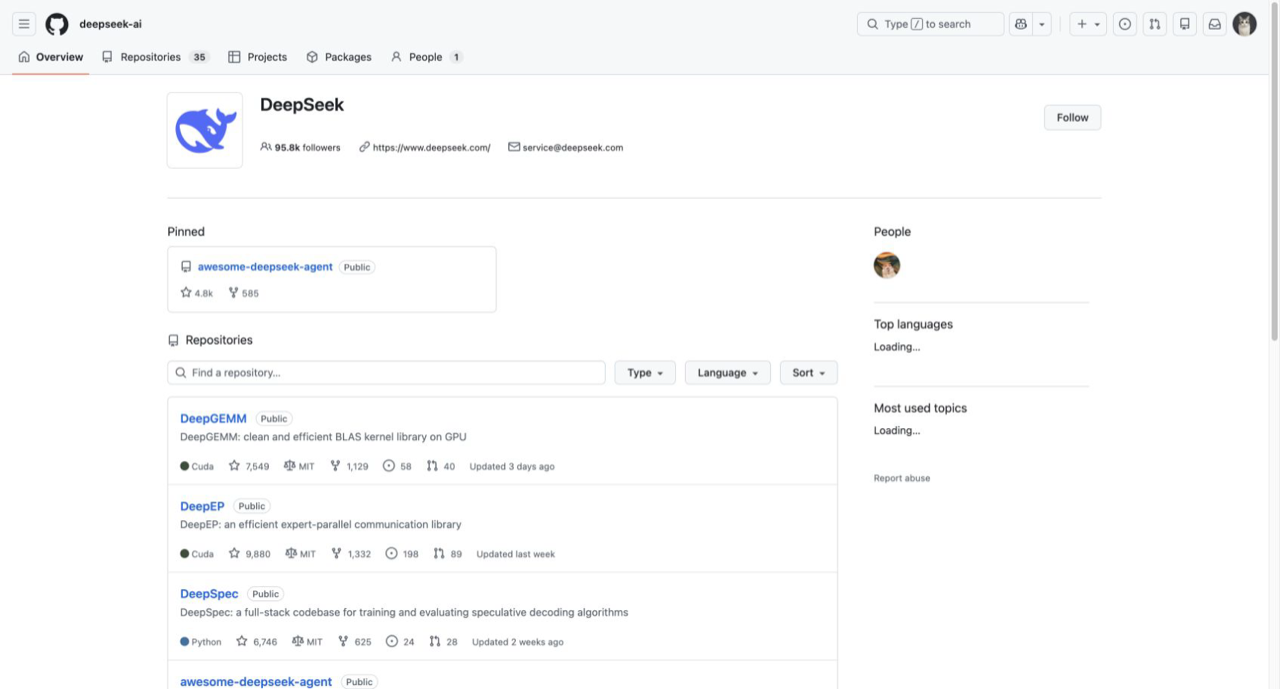
Task: Go to GitHub home via Octocat logo
Action: tap(57, 24)
